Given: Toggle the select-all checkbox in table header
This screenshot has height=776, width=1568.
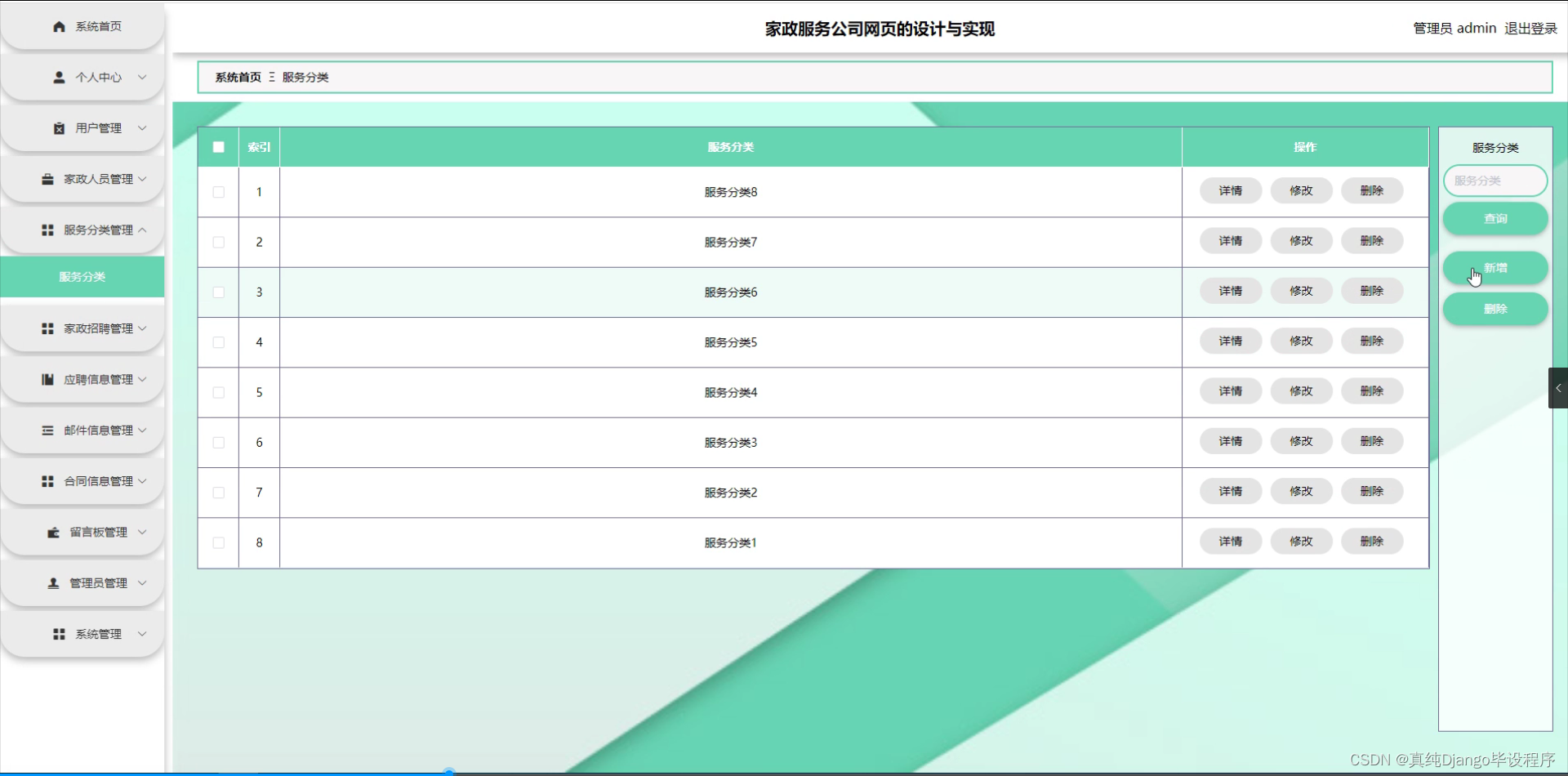Looking at the screenshot, I should 218,147.
